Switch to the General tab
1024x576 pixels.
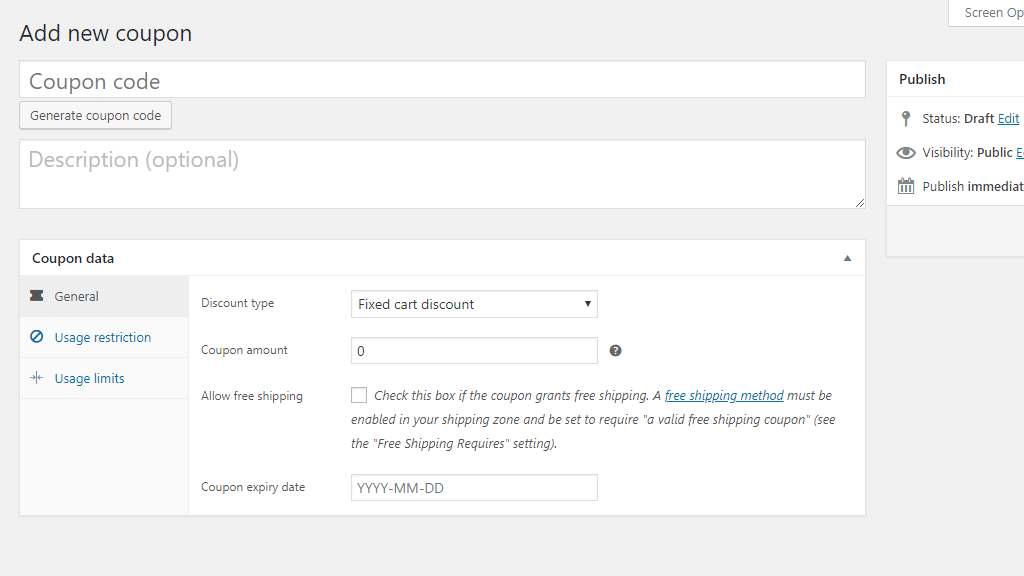click(104, 296)
